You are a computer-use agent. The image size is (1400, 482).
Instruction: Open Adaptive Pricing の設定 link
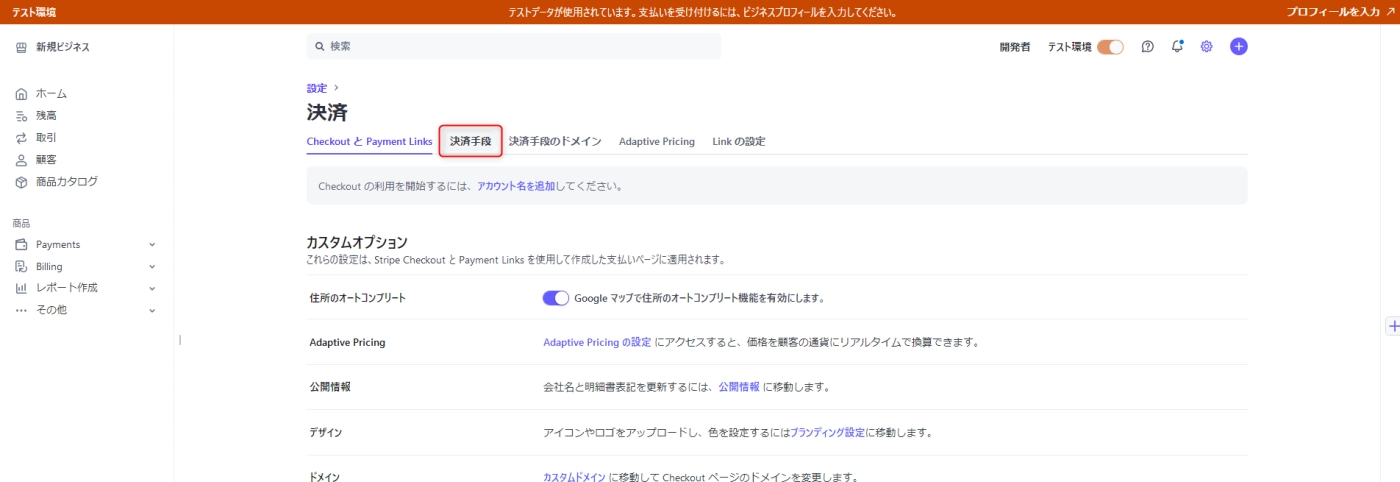[597, 342]
